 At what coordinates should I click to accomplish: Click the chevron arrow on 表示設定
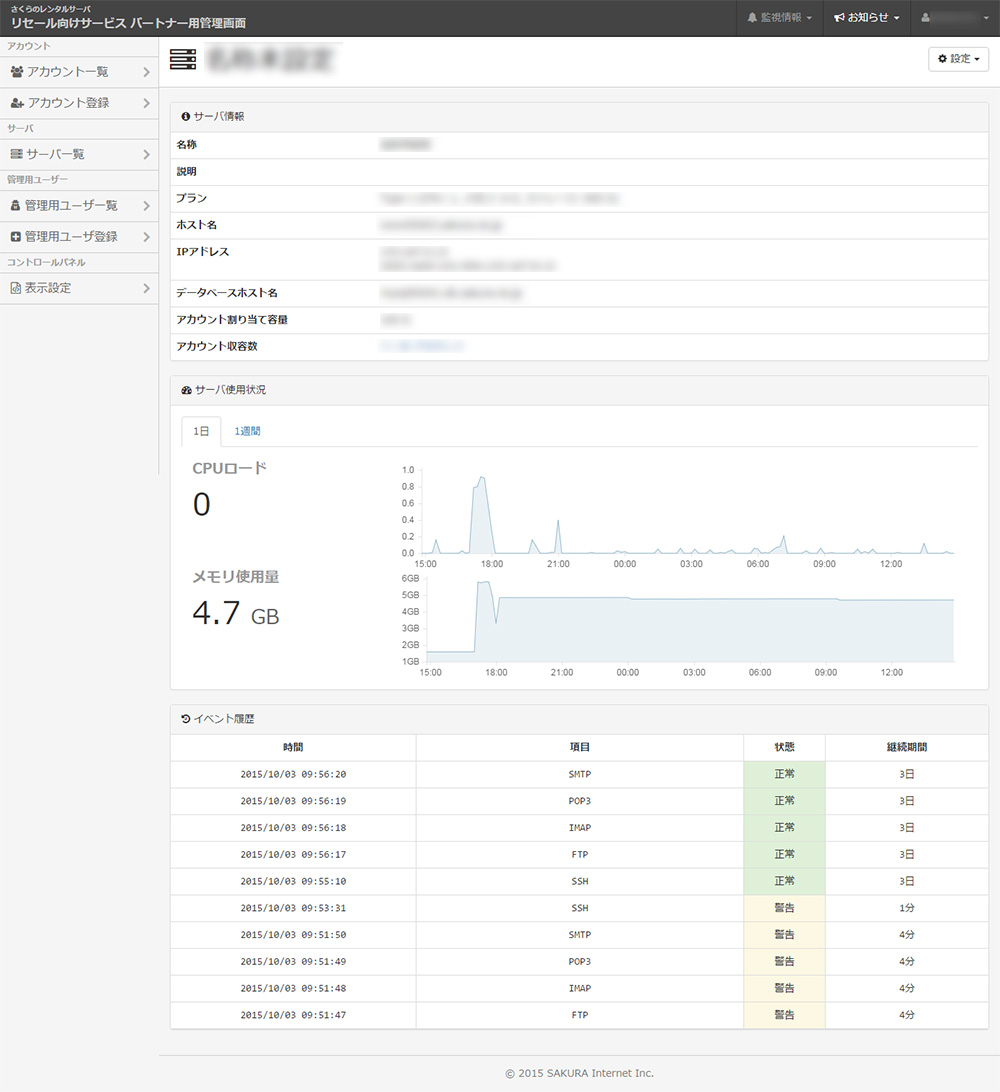coord(146,288)
